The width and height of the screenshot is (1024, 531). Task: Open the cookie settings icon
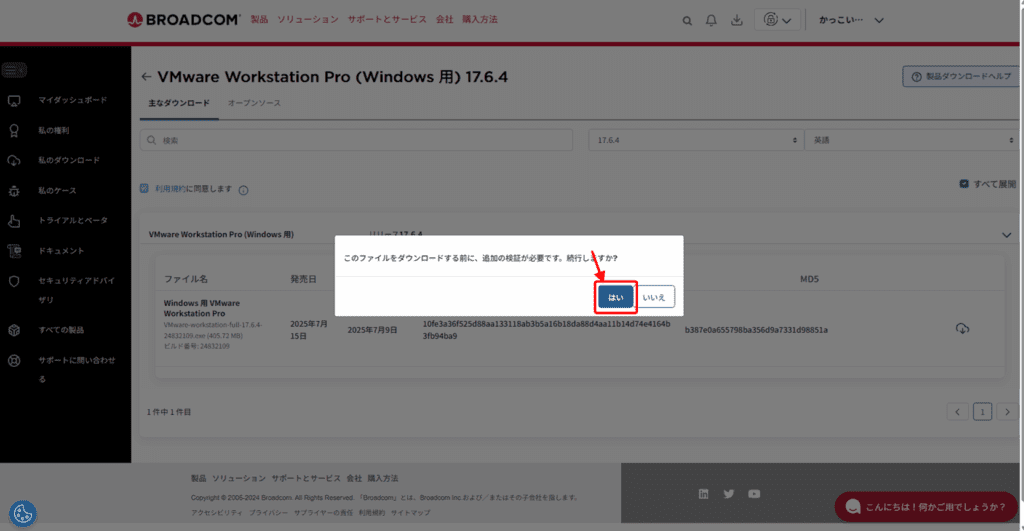pos(23,513)
